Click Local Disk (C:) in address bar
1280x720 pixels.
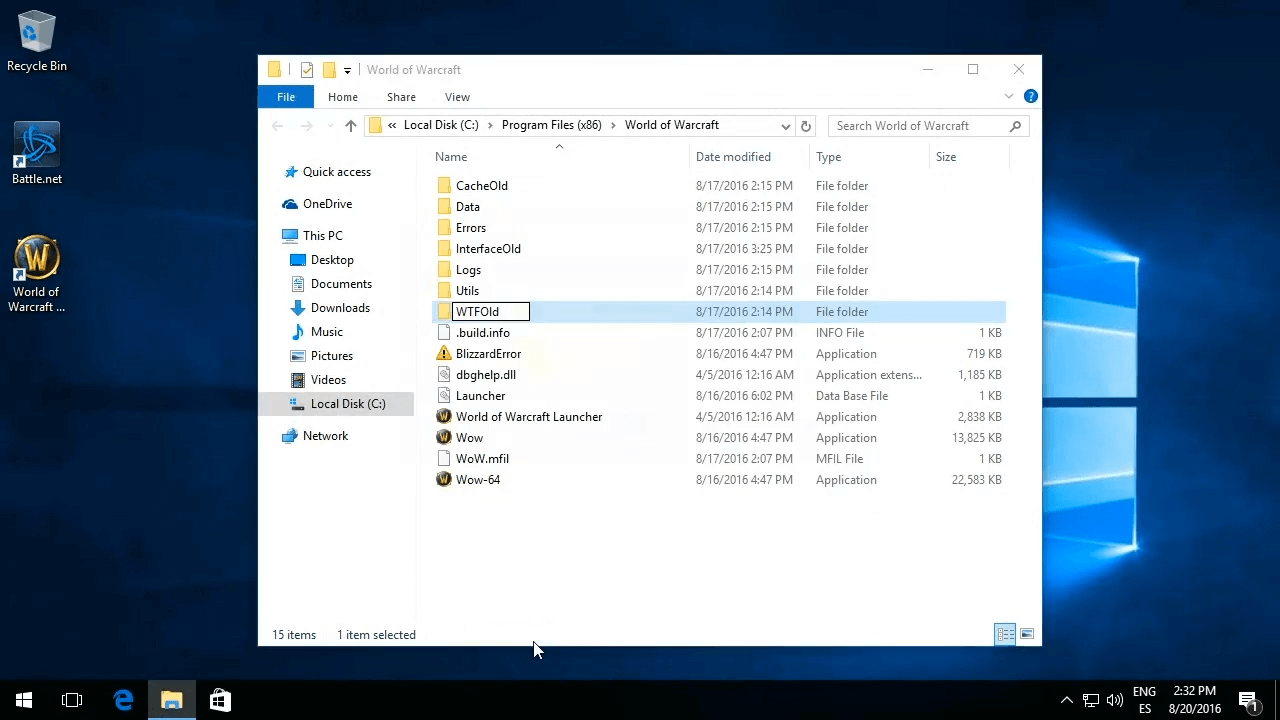[441, 125]
